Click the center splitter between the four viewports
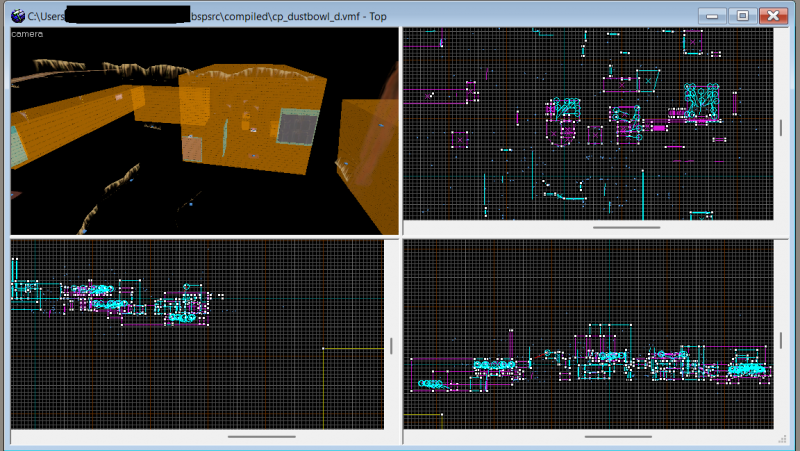Image resolution: width=800 pixels, height=451 pixels. tap(401, 237)
